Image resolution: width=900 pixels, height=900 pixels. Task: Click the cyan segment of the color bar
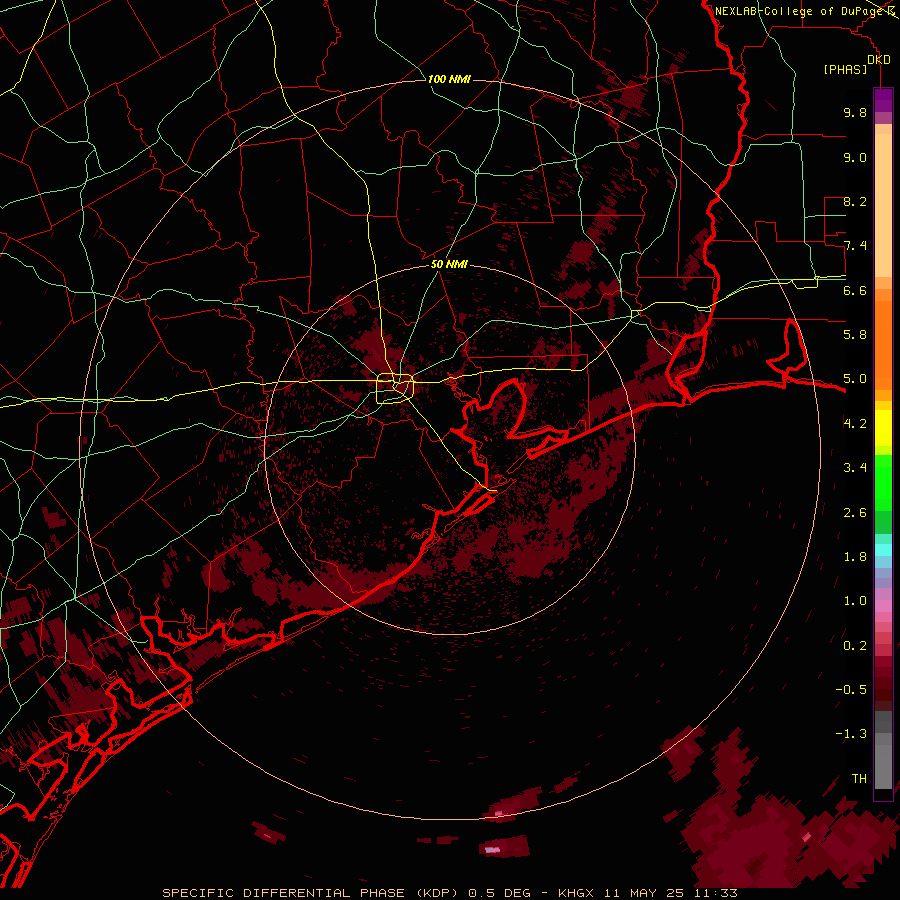tap(883, 549)
